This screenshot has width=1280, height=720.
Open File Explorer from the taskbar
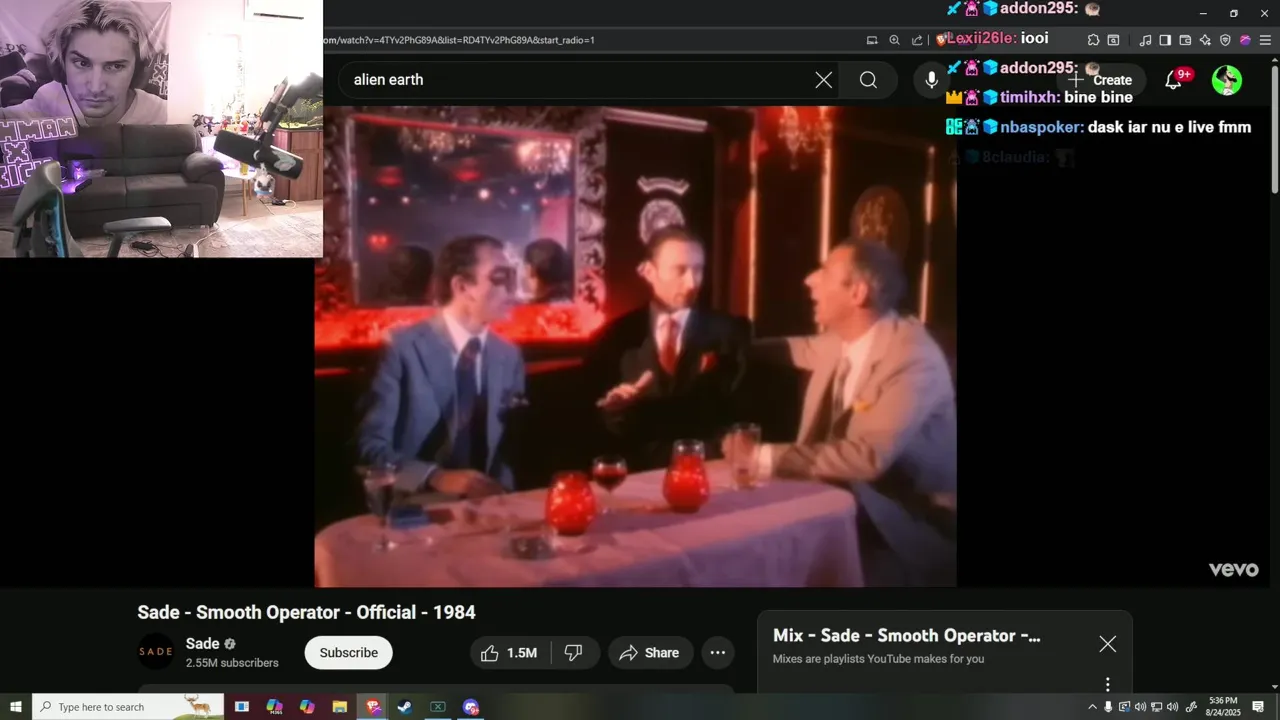click(339, 707)
